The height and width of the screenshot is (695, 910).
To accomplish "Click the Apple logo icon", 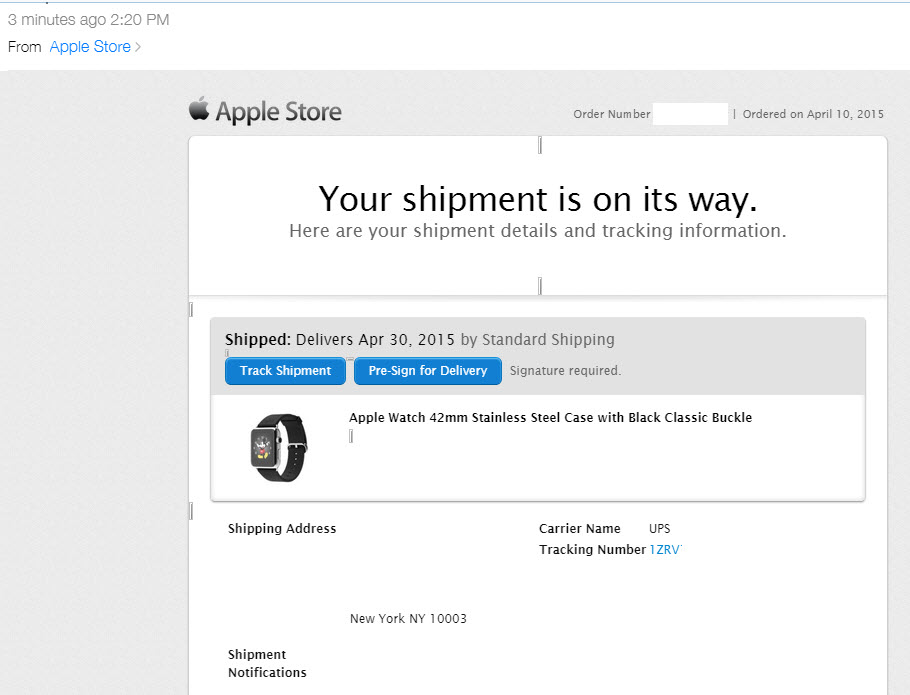I will point(199,108).
